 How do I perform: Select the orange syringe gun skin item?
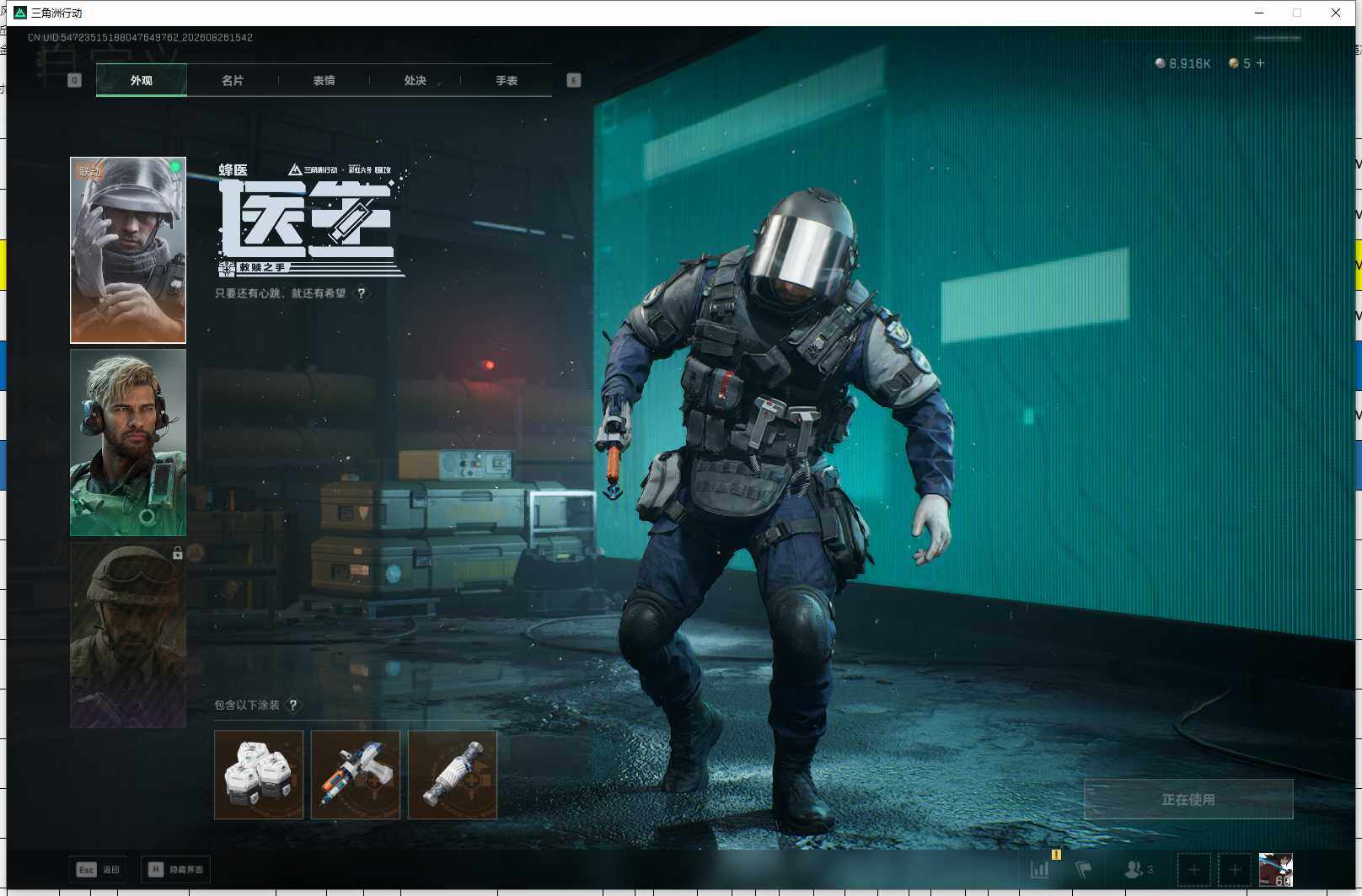point(356,775)
